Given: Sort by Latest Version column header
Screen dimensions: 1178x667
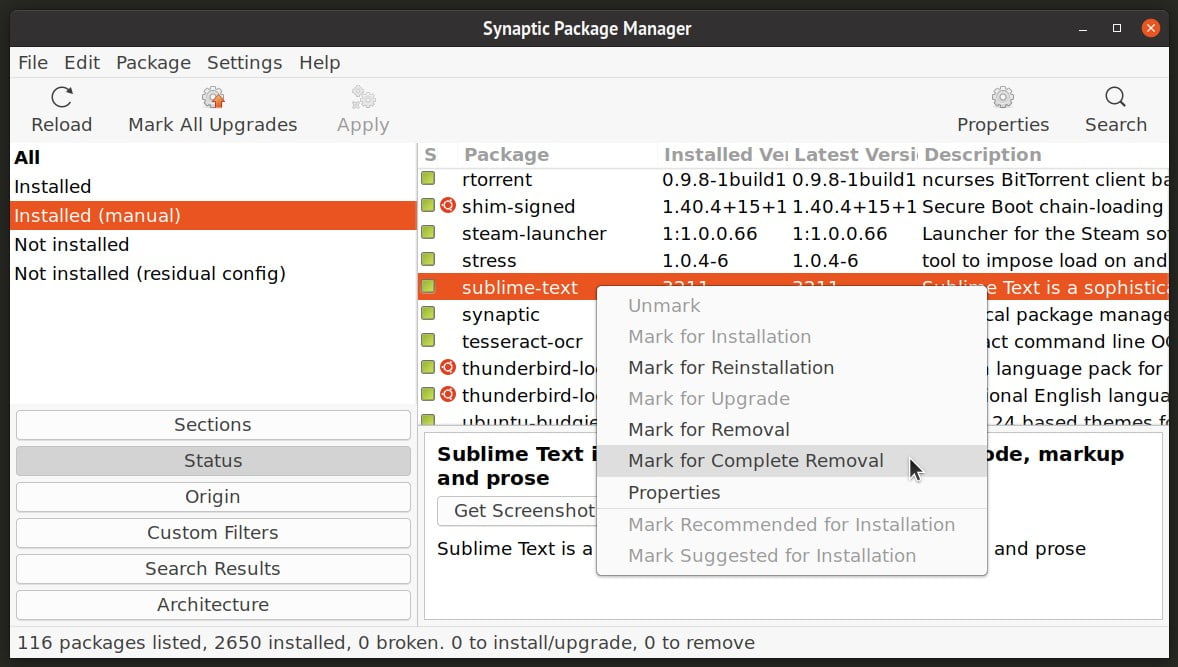Looking at the screenshot, I should click(x=853, y=155).
